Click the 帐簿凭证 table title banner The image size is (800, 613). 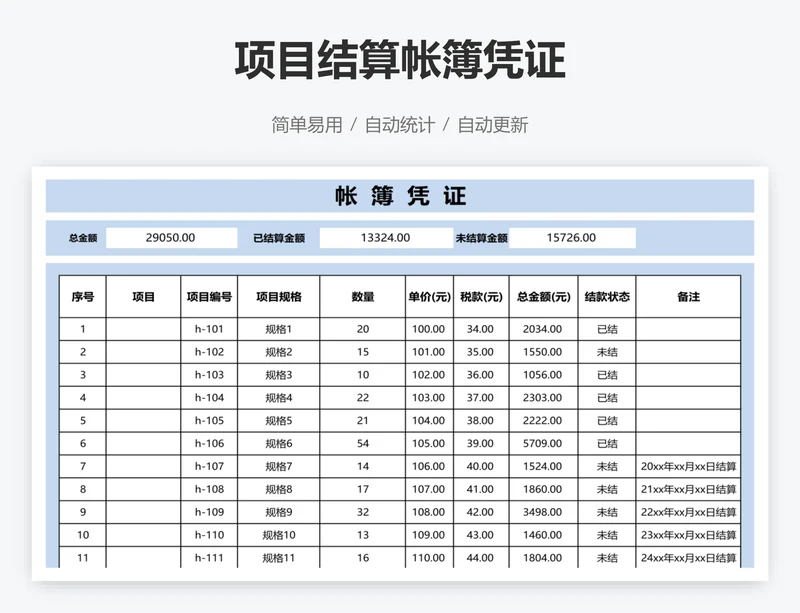coord(400,196)
